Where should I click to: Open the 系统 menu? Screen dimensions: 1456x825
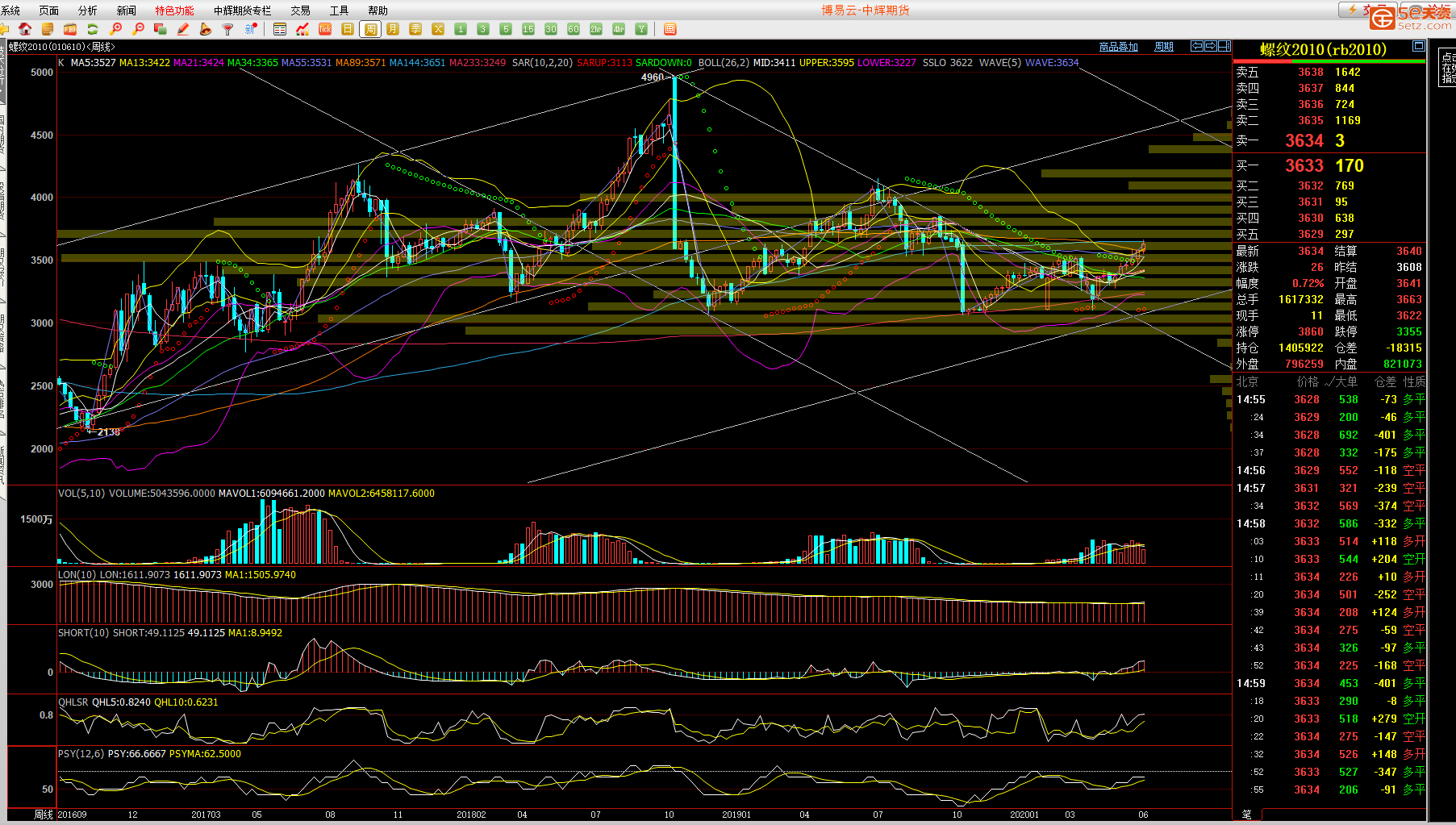coord(10,10)
